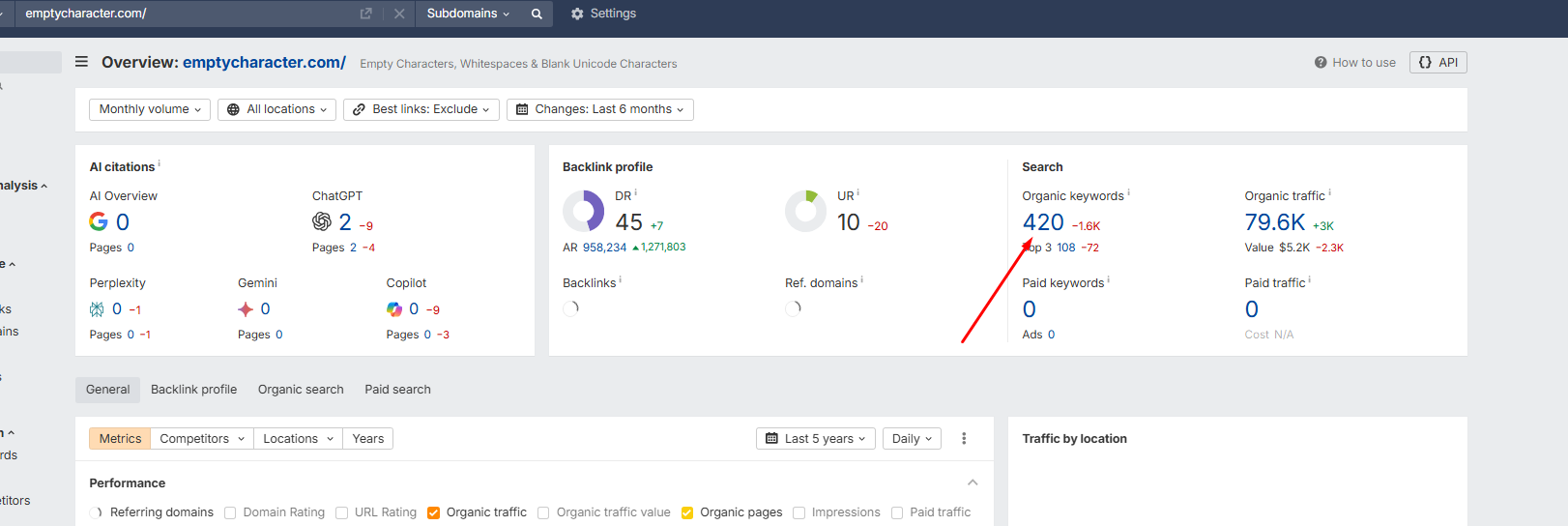Enable the Domain Rating checkbox

230,512
